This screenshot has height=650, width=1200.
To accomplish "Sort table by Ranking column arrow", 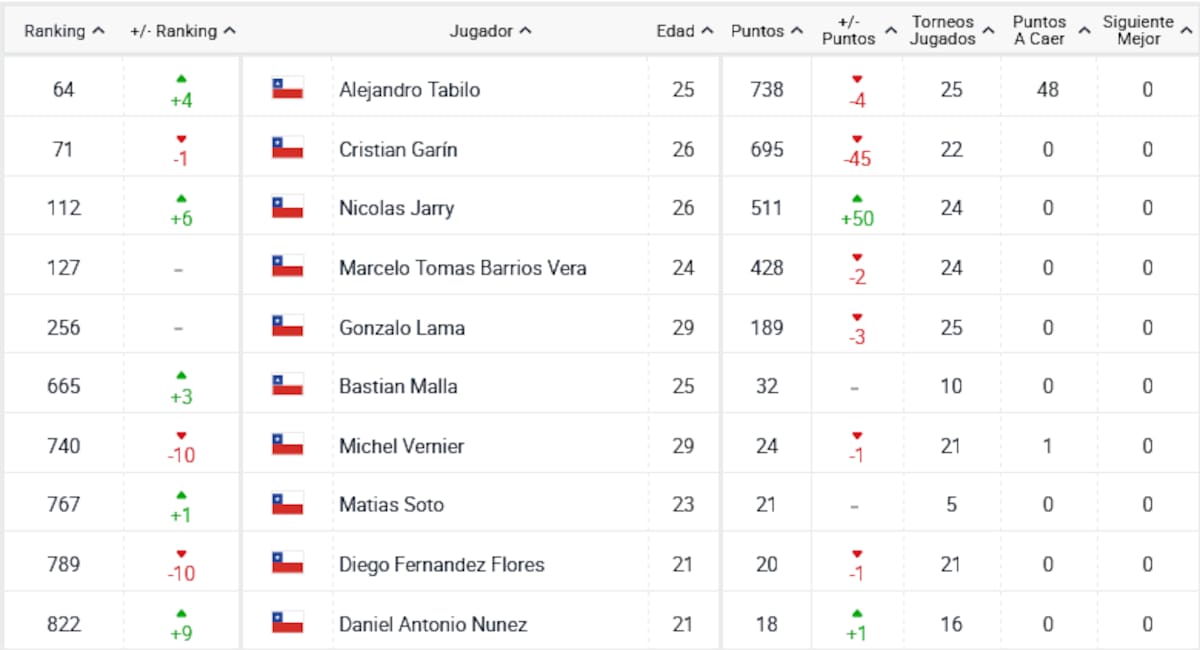I will (98, 31).
